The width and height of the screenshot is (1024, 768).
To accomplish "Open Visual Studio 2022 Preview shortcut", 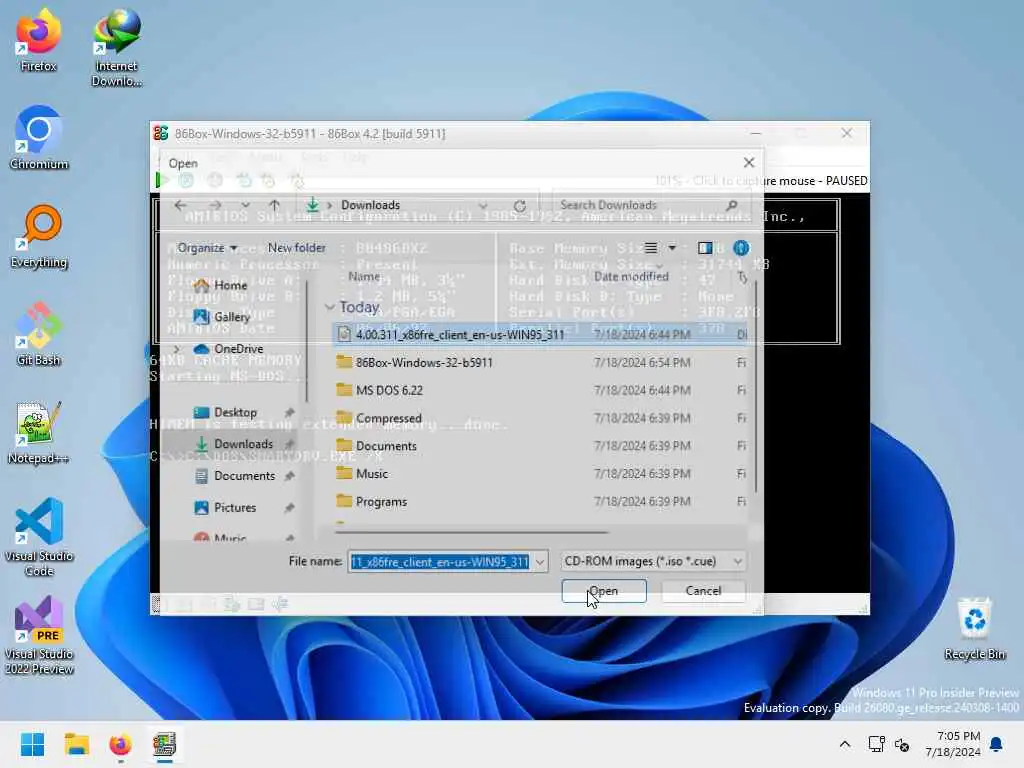I will pyautogui.click(x=39, y=635).
